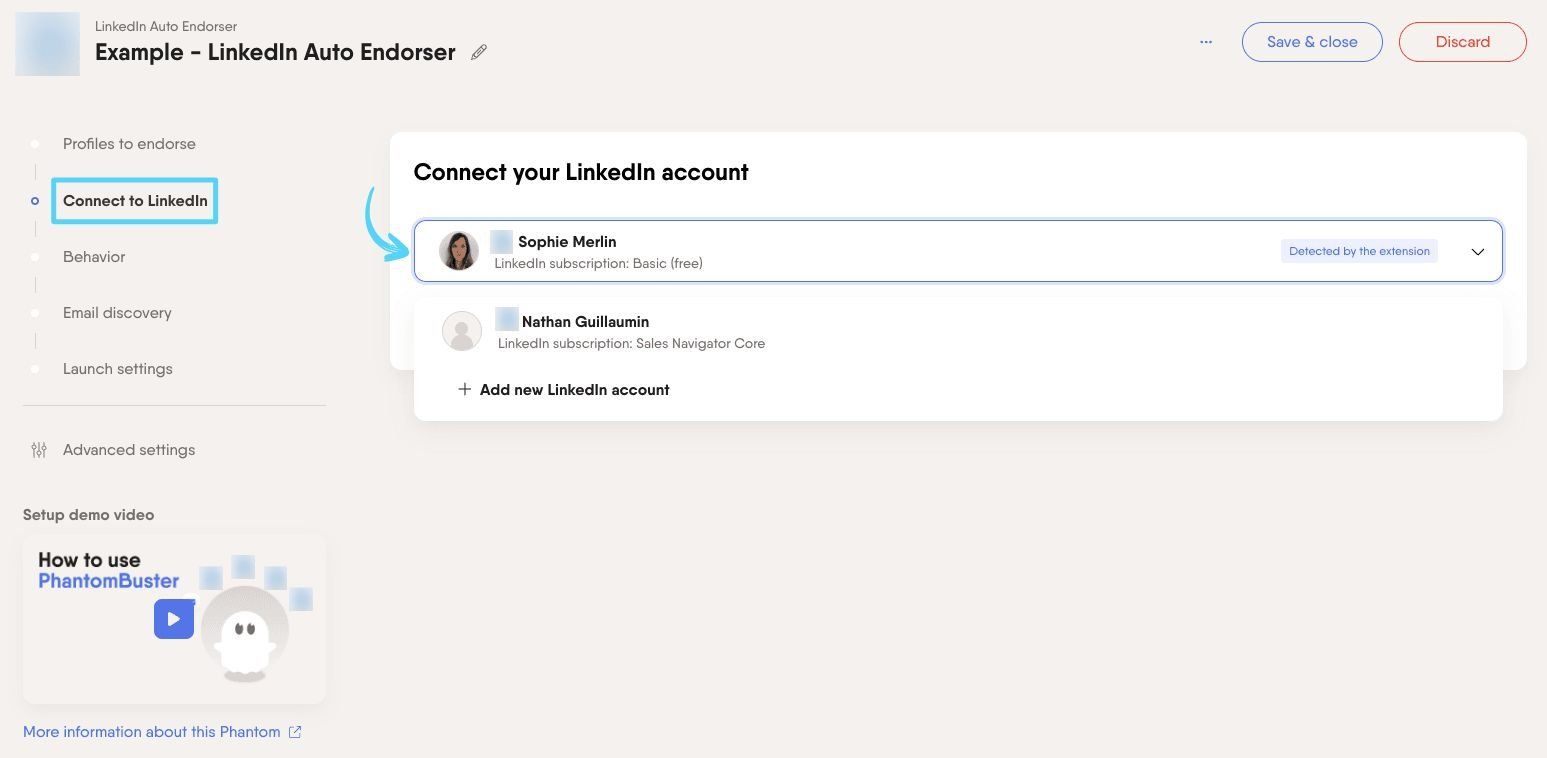Click the Discard button
The image size is (1547, 758).
1462,42
